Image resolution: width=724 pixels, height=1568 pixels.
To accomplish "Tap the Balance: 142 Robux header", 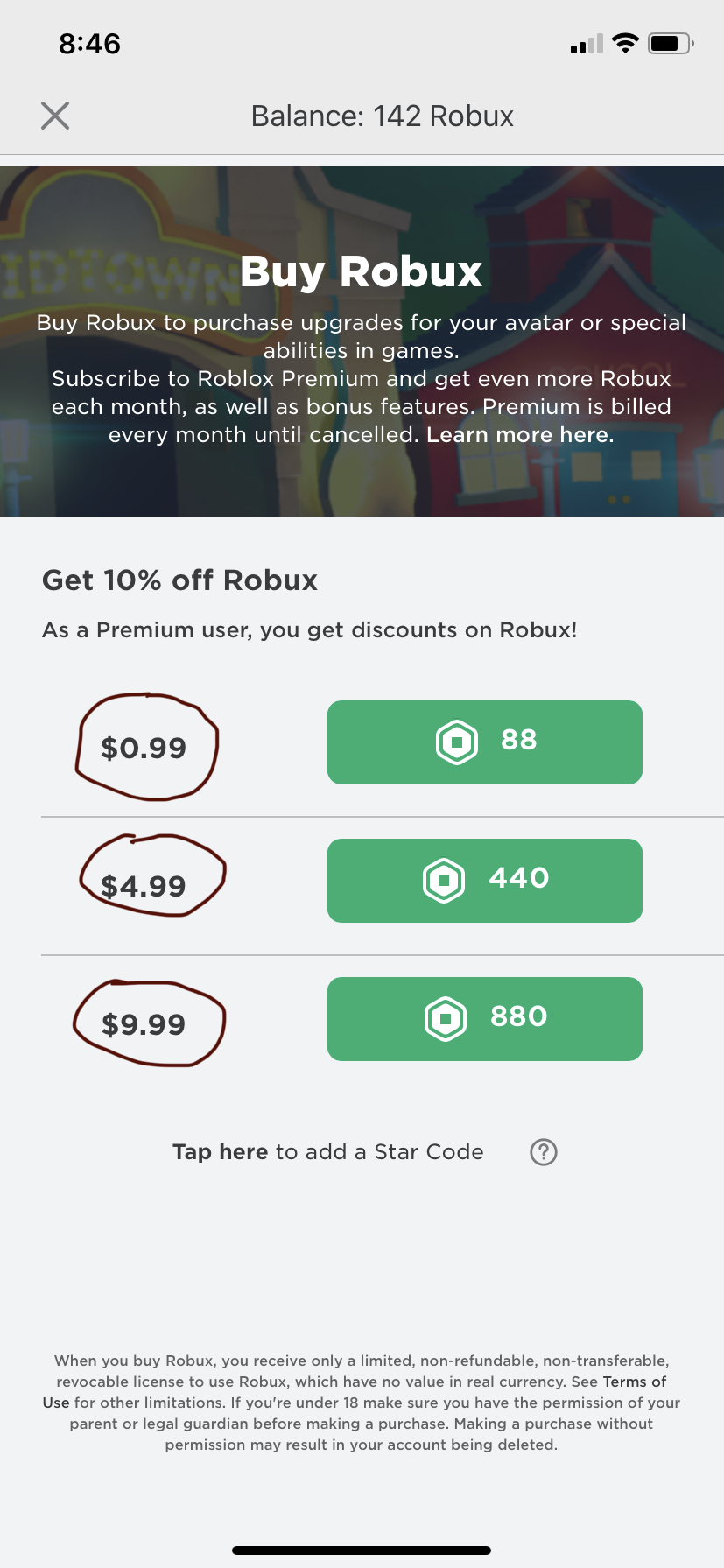I will (x=382, y=116).
